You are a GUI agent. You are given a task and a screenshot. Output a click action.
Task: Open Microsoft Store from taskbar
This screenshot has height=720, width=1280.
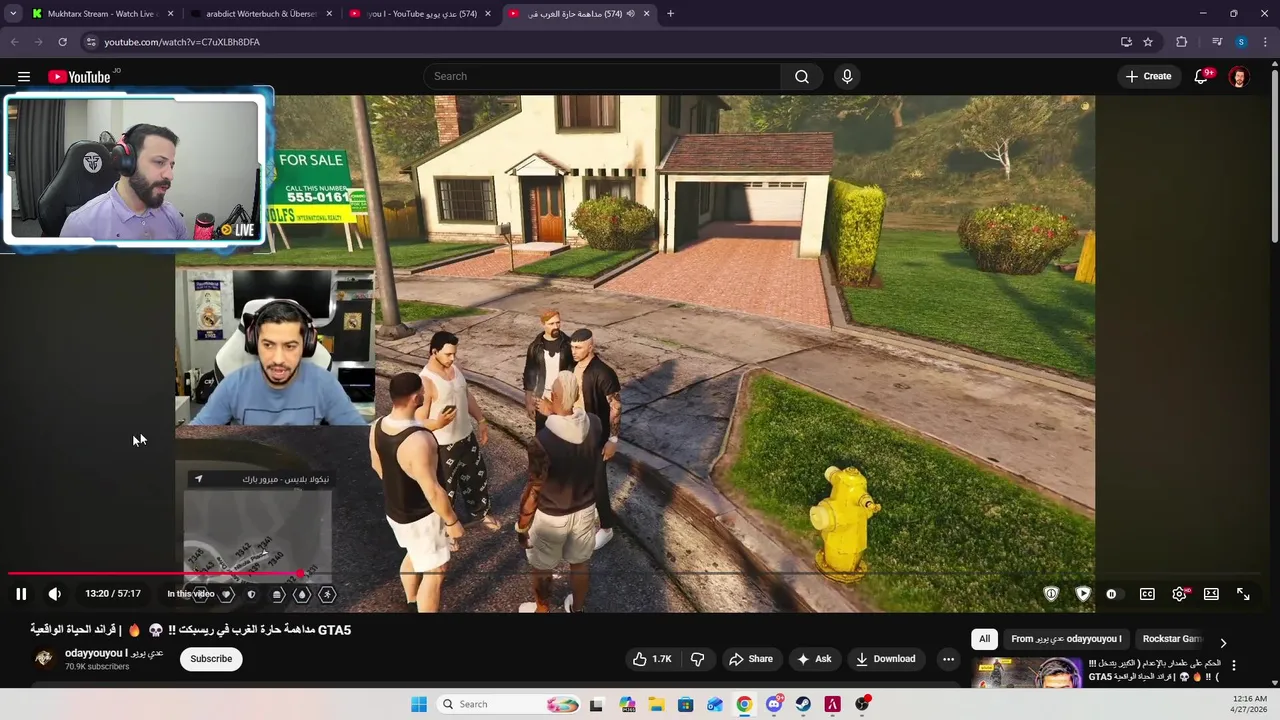686,704
